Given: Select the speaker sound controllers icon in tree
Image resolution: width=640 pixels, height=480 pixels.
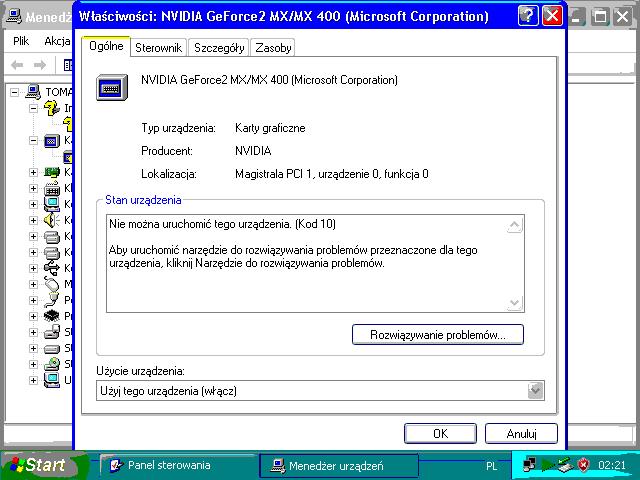Looking at the screenshot, I should coord(52,220).
